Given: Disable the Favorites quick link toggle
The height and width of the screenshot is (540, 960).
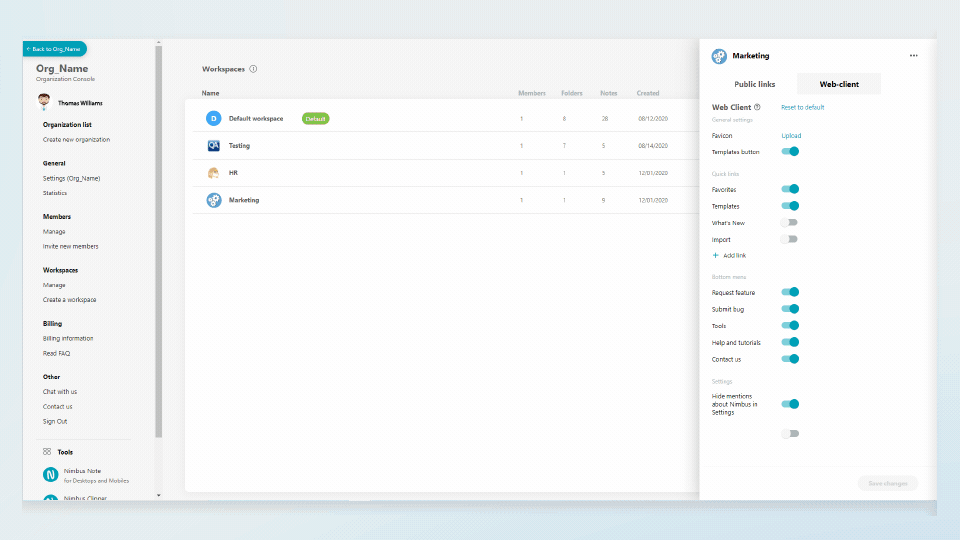Looking at the screenshot, I should (x=790, y=189).
